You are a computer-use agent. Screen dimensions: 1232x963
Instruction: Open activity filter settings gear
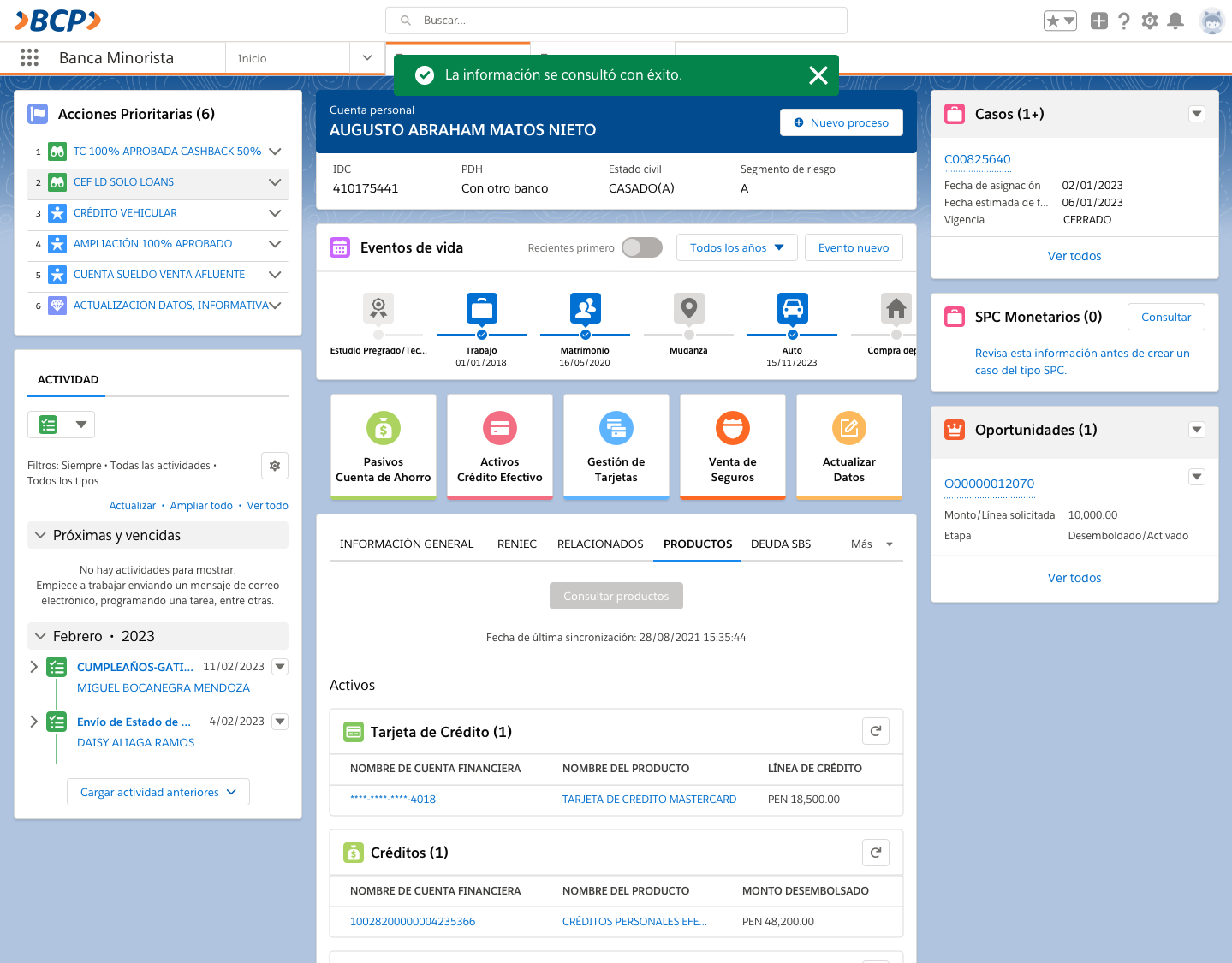tap(275, 466)
